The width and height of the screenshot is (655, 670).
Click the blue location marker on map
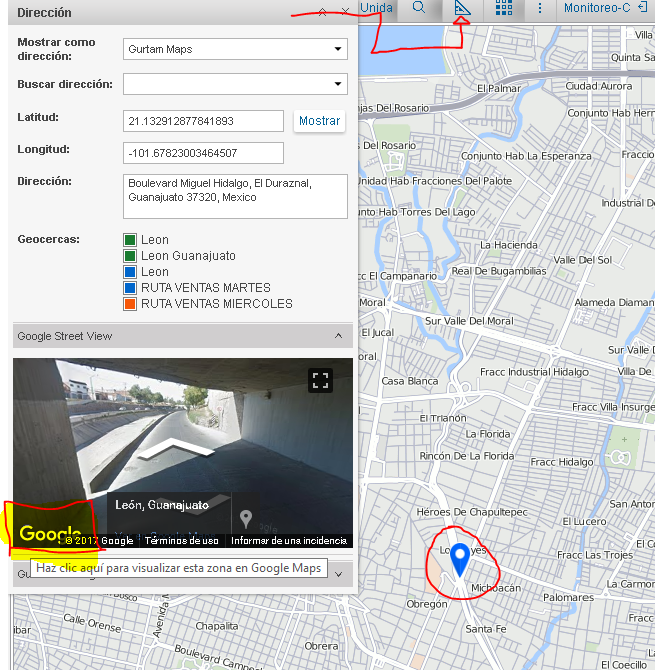click(x=460, y=559)
